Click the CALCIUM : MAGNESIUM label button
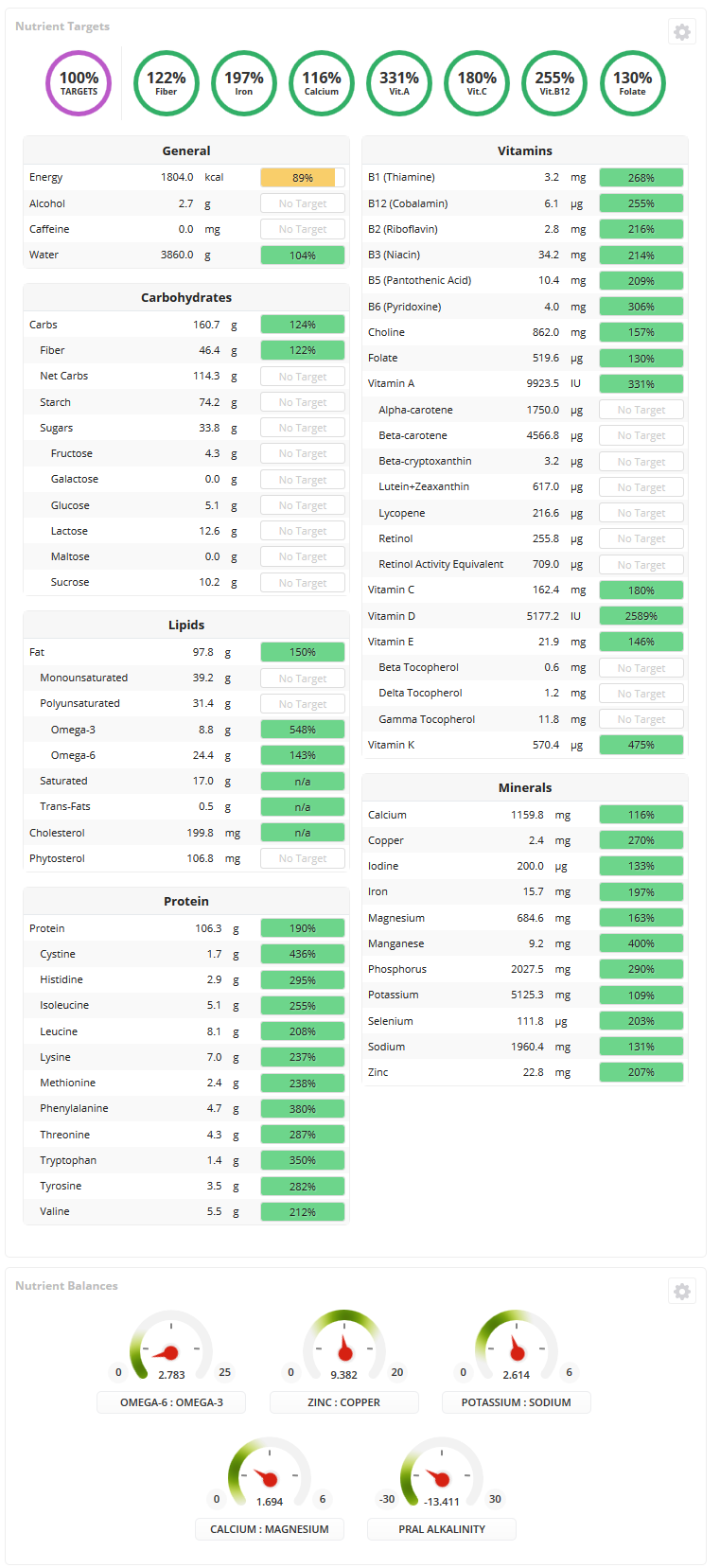 pyautogui.click(x=270, y=1529)
